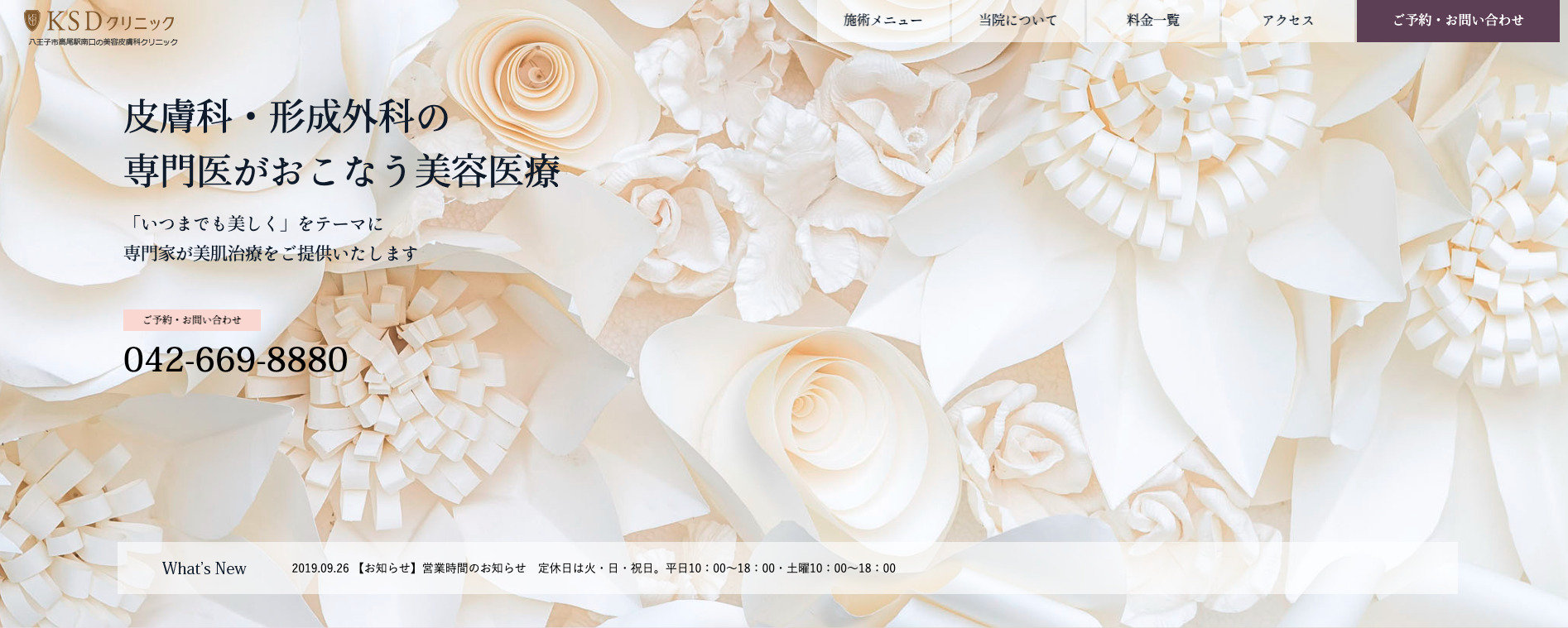Click the KSDクリニック logo text
The width and height of the screenshot is (1568, 628).
click(110, 21)
